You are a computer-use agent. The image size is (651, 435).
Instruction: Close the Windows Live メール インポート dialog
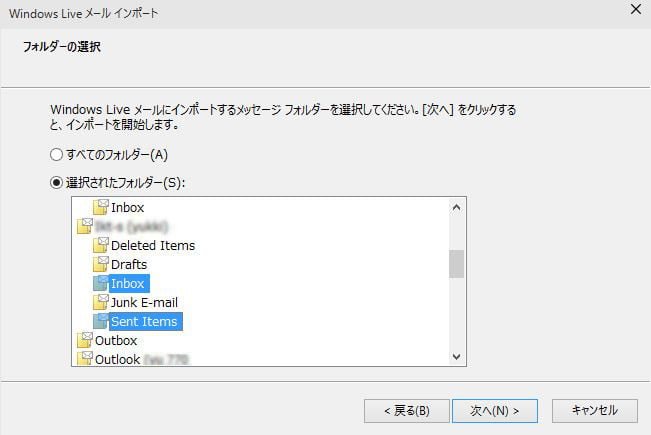pyautogui.click(x=635, y=12)
